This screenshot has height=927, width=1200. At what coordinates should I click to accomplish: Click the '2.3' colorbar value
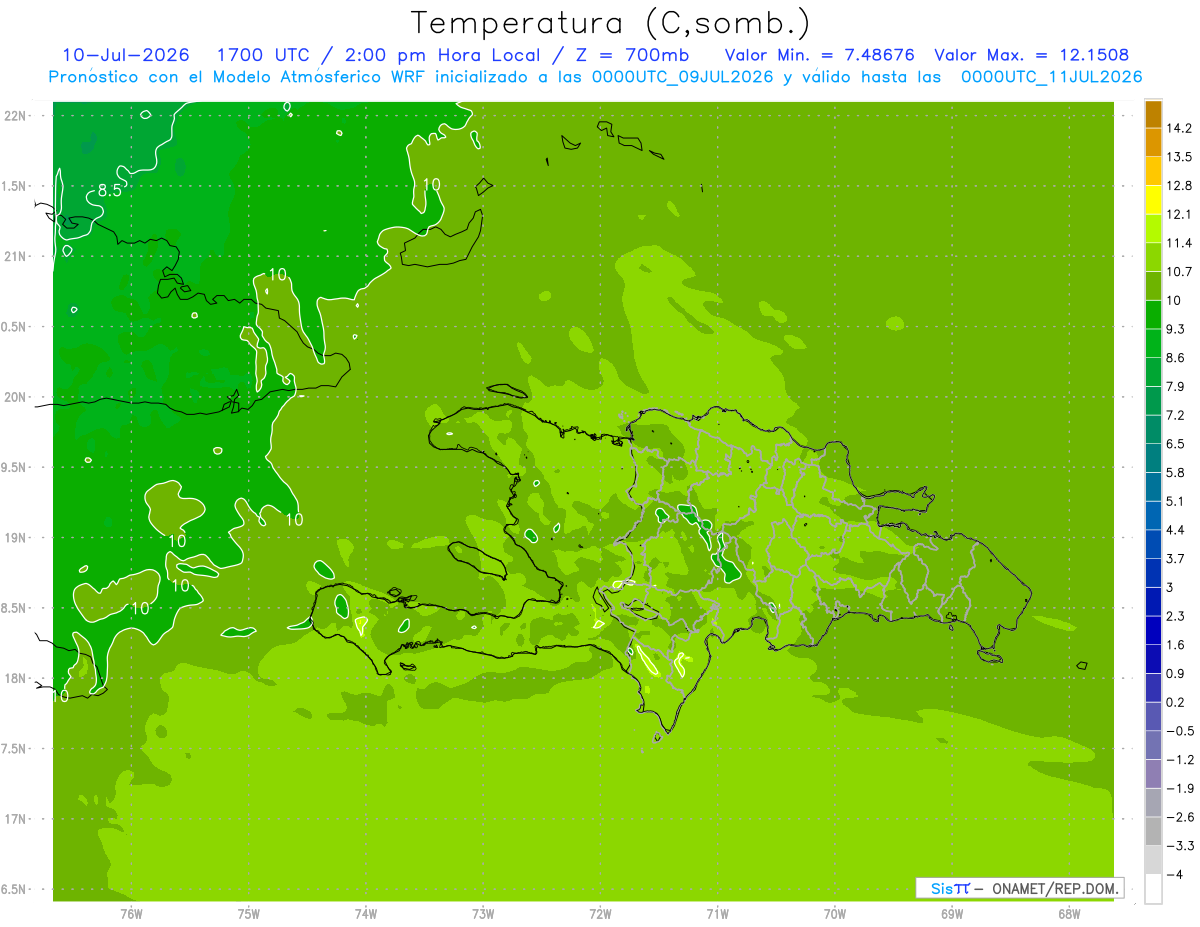[1176, 616]
